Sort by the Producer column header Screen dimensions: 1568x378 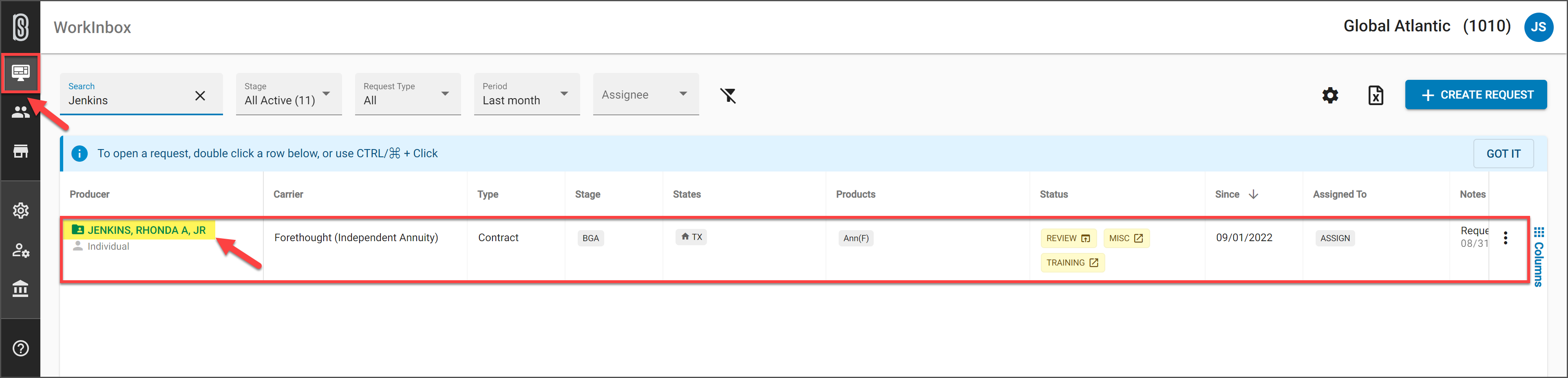[89, 194]
